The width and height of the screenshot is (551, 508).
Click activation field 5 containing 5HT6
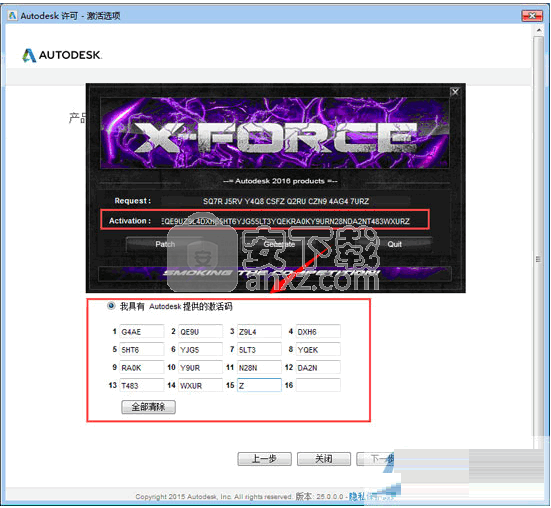click(142, 350)
